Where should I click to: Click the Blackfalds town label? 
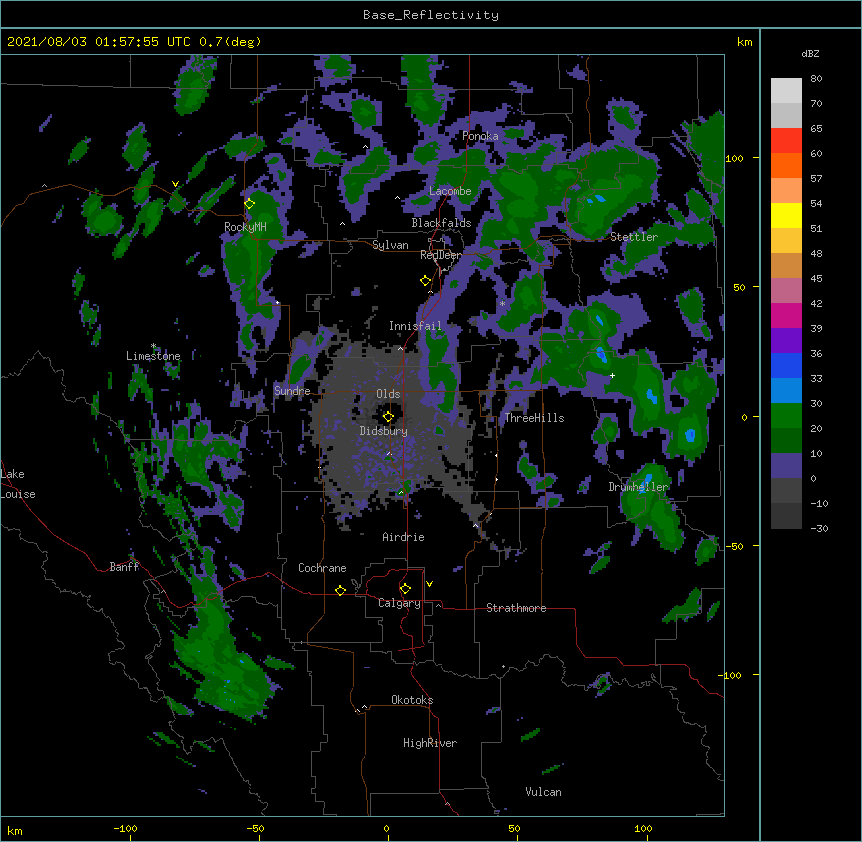(441, 223)
